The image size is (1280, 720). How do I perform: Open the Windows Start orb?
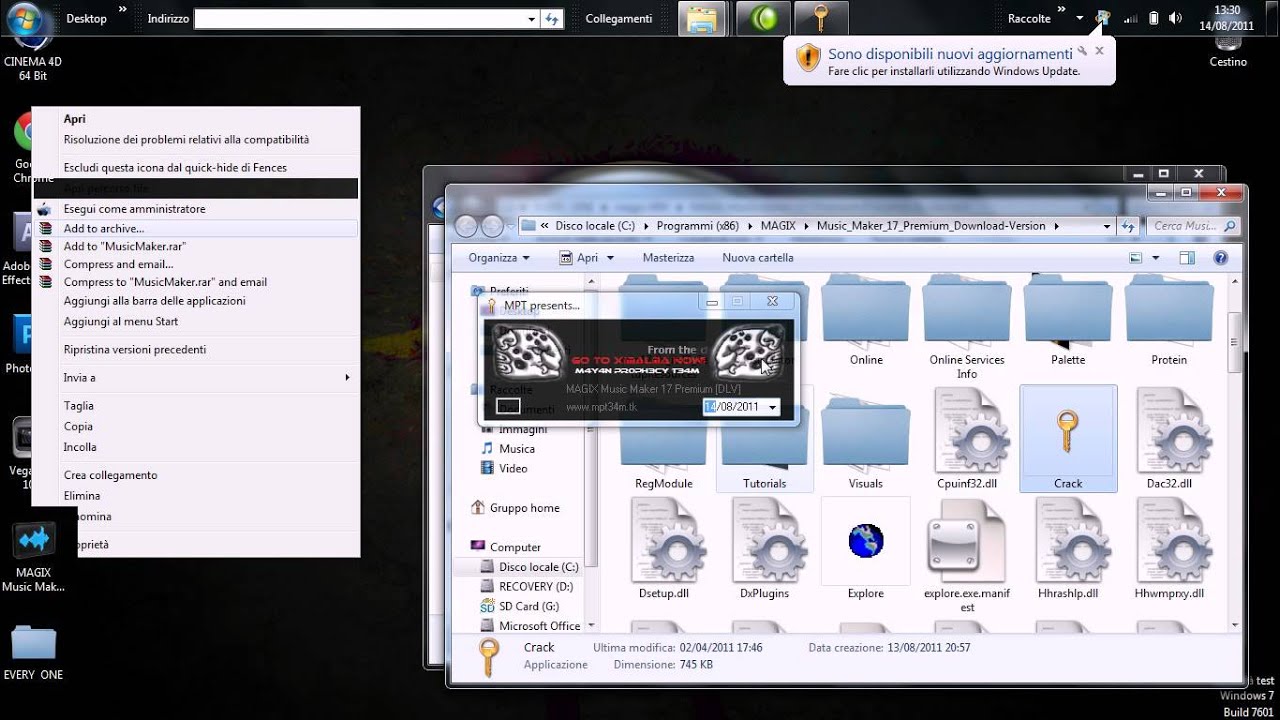pyautogui.click(x=25, y=18)
